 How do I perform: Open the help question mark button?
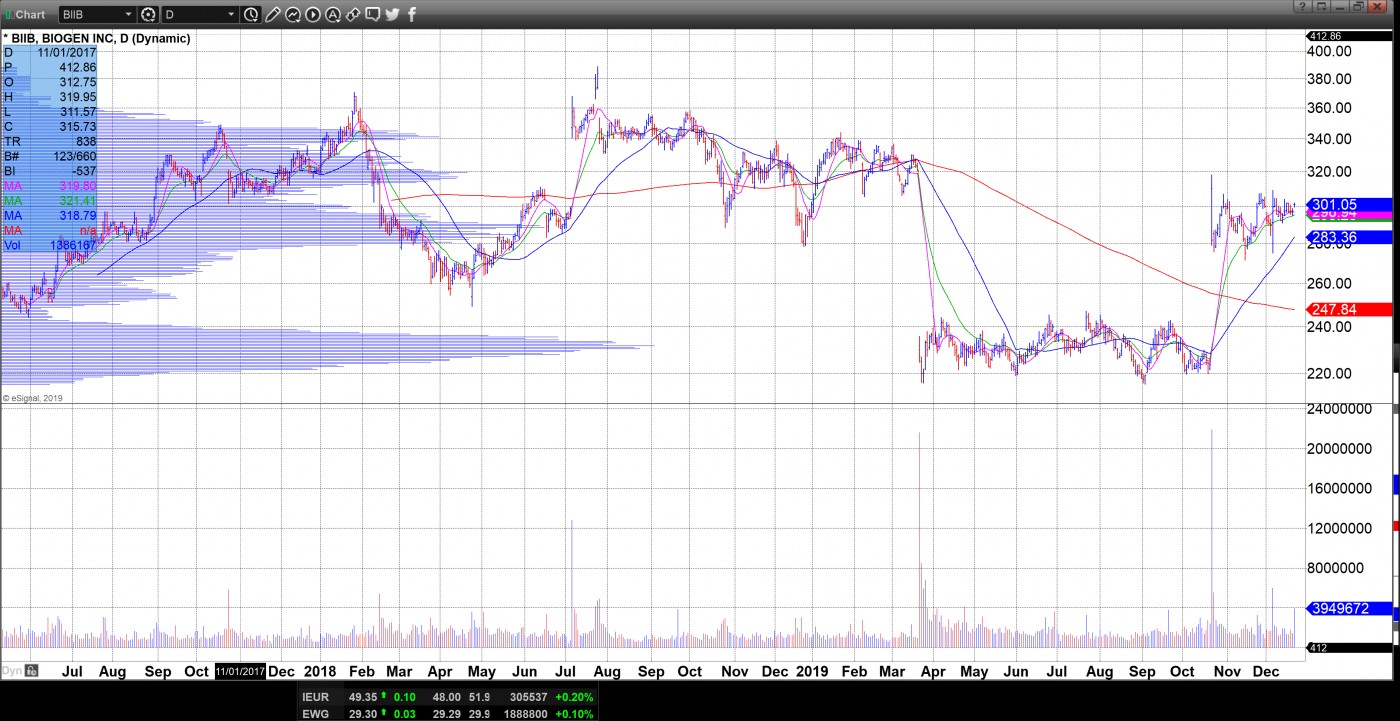tap(1301, 7)
